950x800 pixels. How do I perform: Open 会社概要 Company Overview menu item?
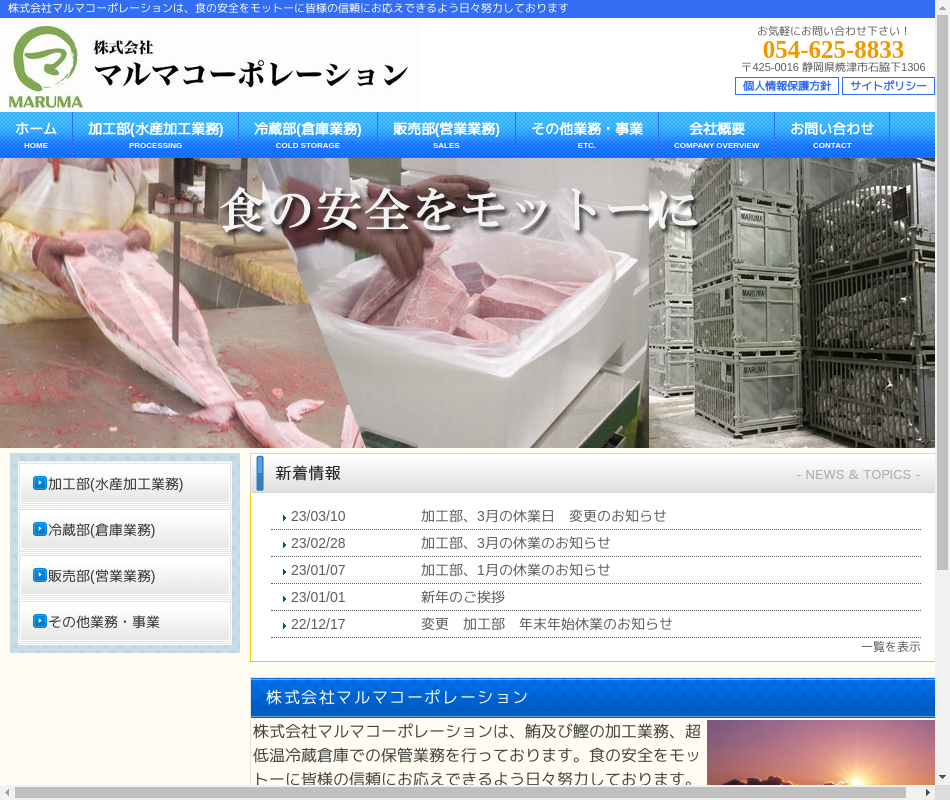click(x=716, y=135)
